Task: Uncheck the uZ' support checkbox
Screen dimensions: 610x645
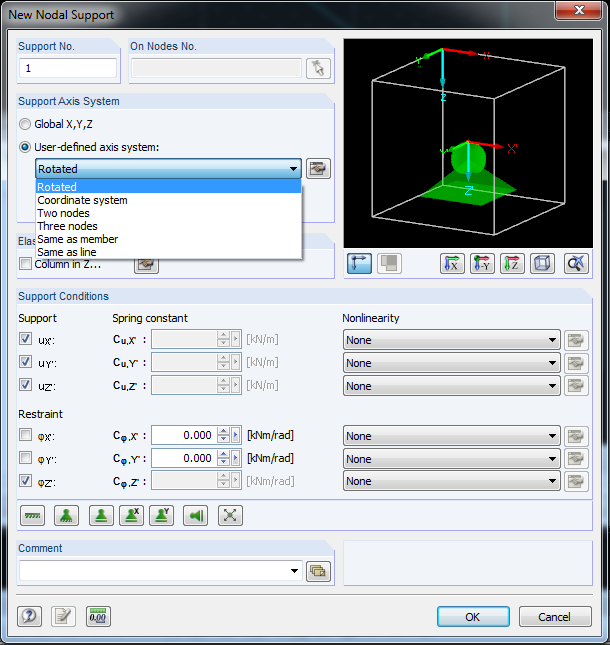Action: pos(26,385)
